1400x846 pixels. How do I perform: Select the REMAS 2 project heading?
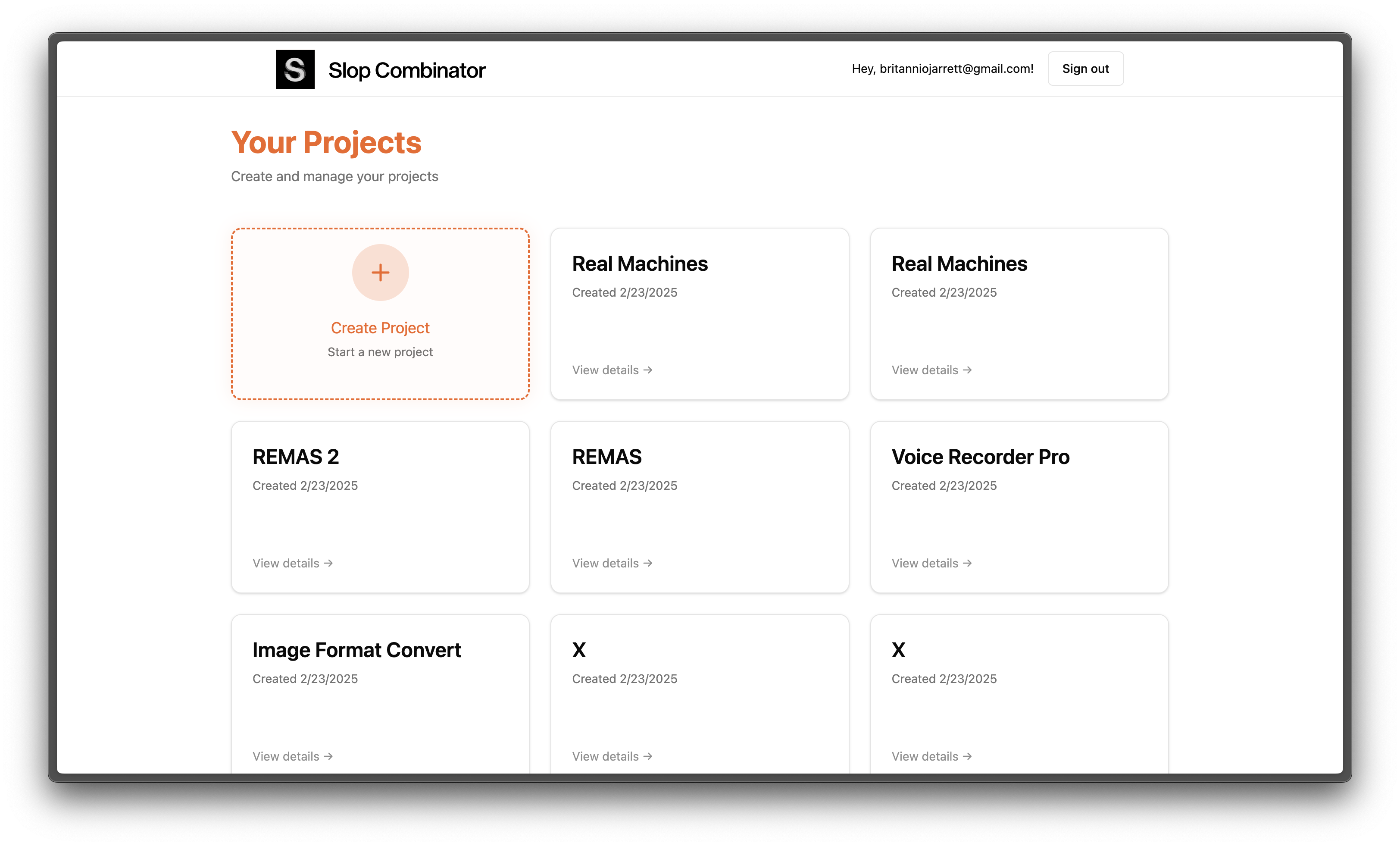point(295,457)
